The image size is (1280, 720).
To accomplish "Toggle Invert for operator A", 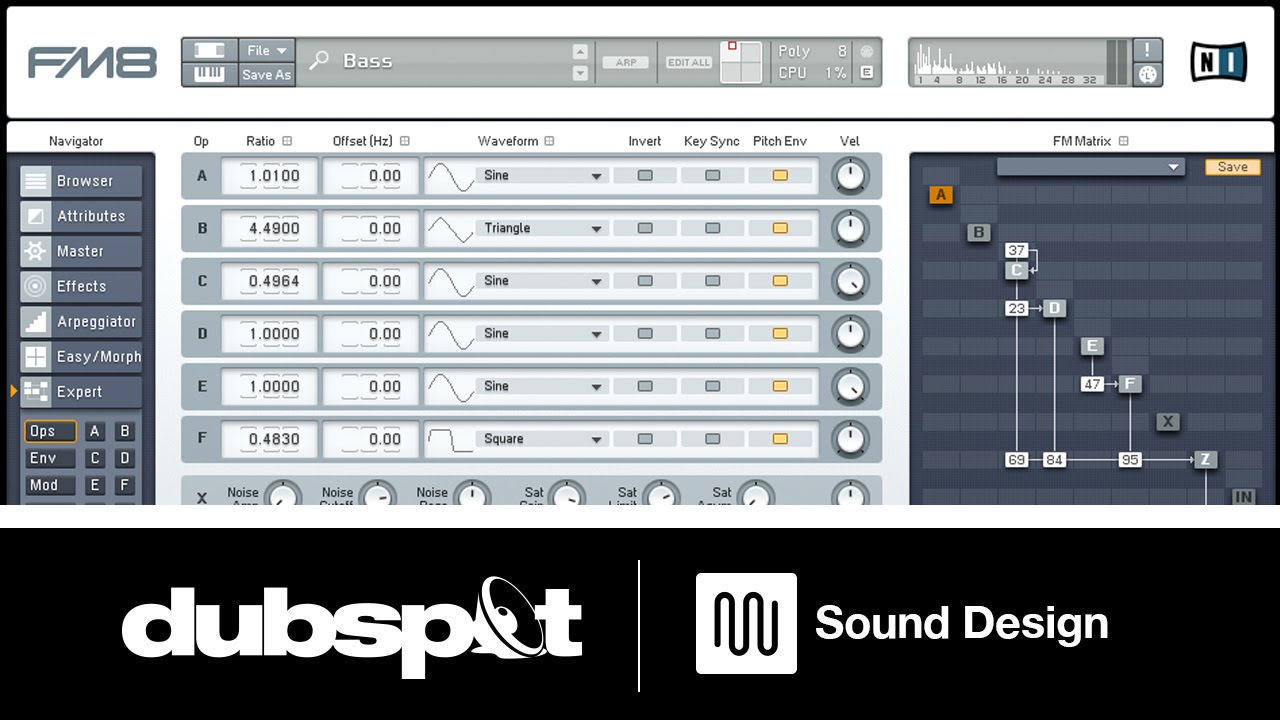I will (x=645, y=176).
